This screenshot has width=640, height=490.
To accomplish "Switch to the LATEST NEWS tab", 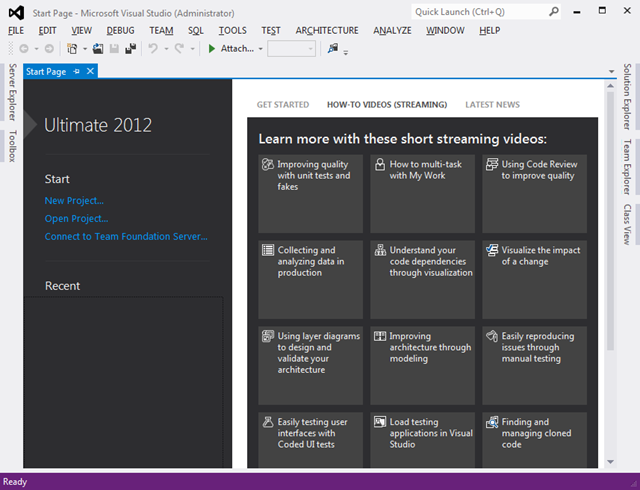I will click(x=492, y=104).
